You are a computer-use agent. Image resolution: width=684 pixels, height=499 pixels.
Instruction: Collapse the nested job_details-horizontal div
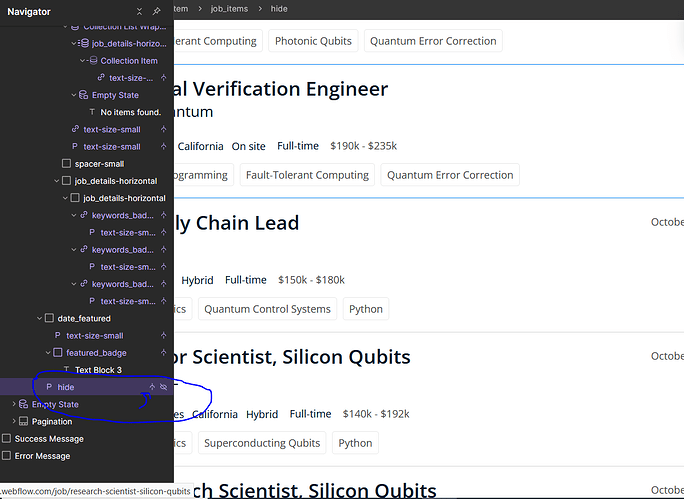click(65, 198)
